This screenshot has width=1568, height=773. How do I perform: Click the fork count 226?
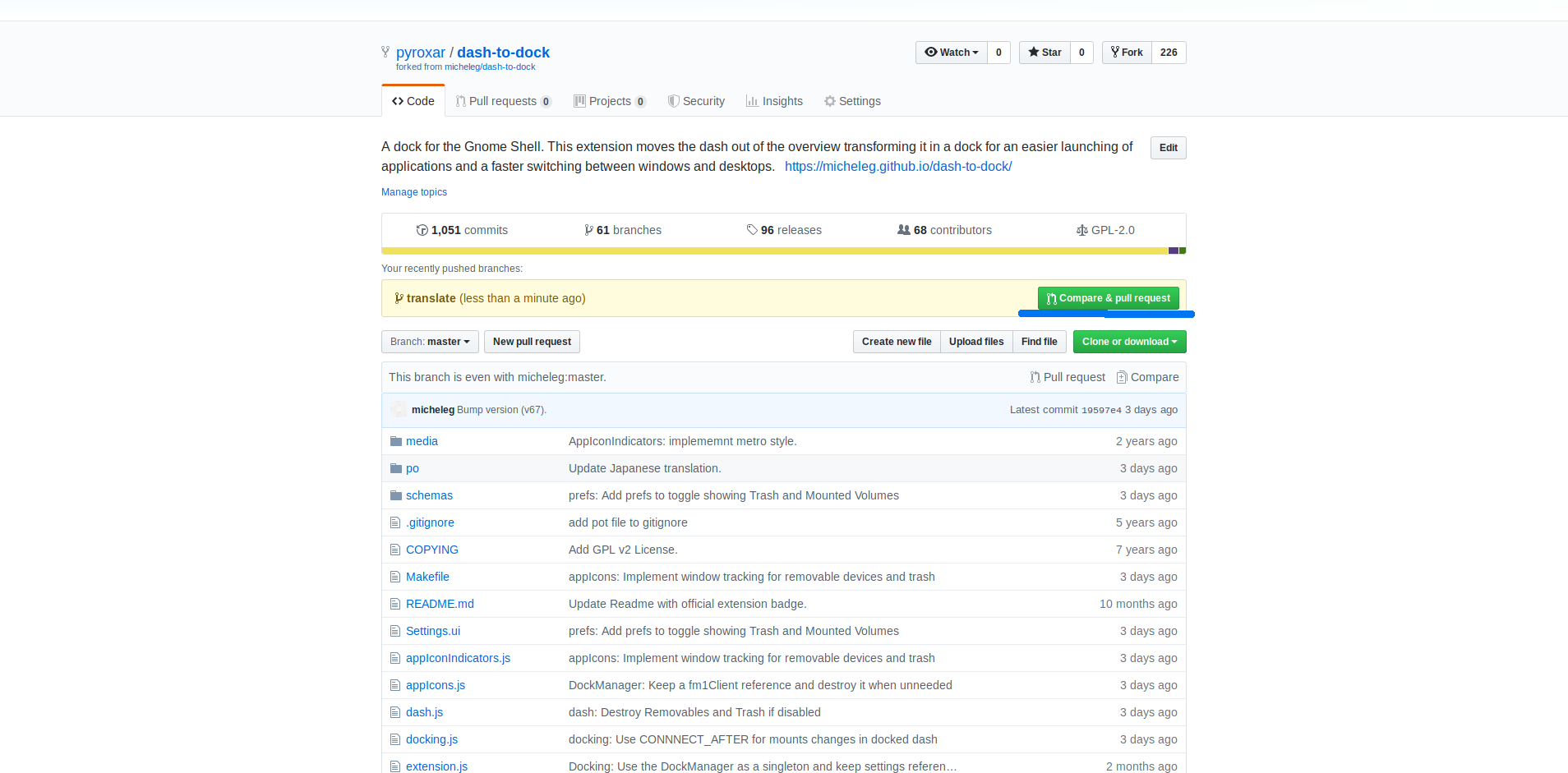(1169, 53)
